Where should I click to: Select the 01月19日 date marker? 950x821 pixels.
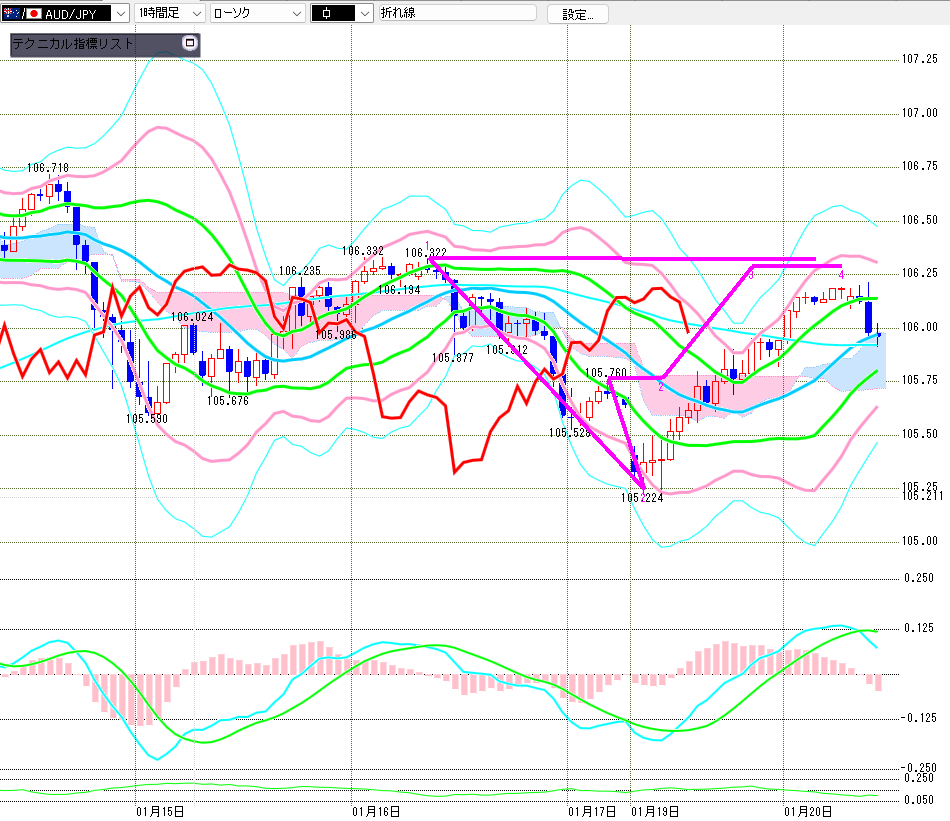pos(655,810)
